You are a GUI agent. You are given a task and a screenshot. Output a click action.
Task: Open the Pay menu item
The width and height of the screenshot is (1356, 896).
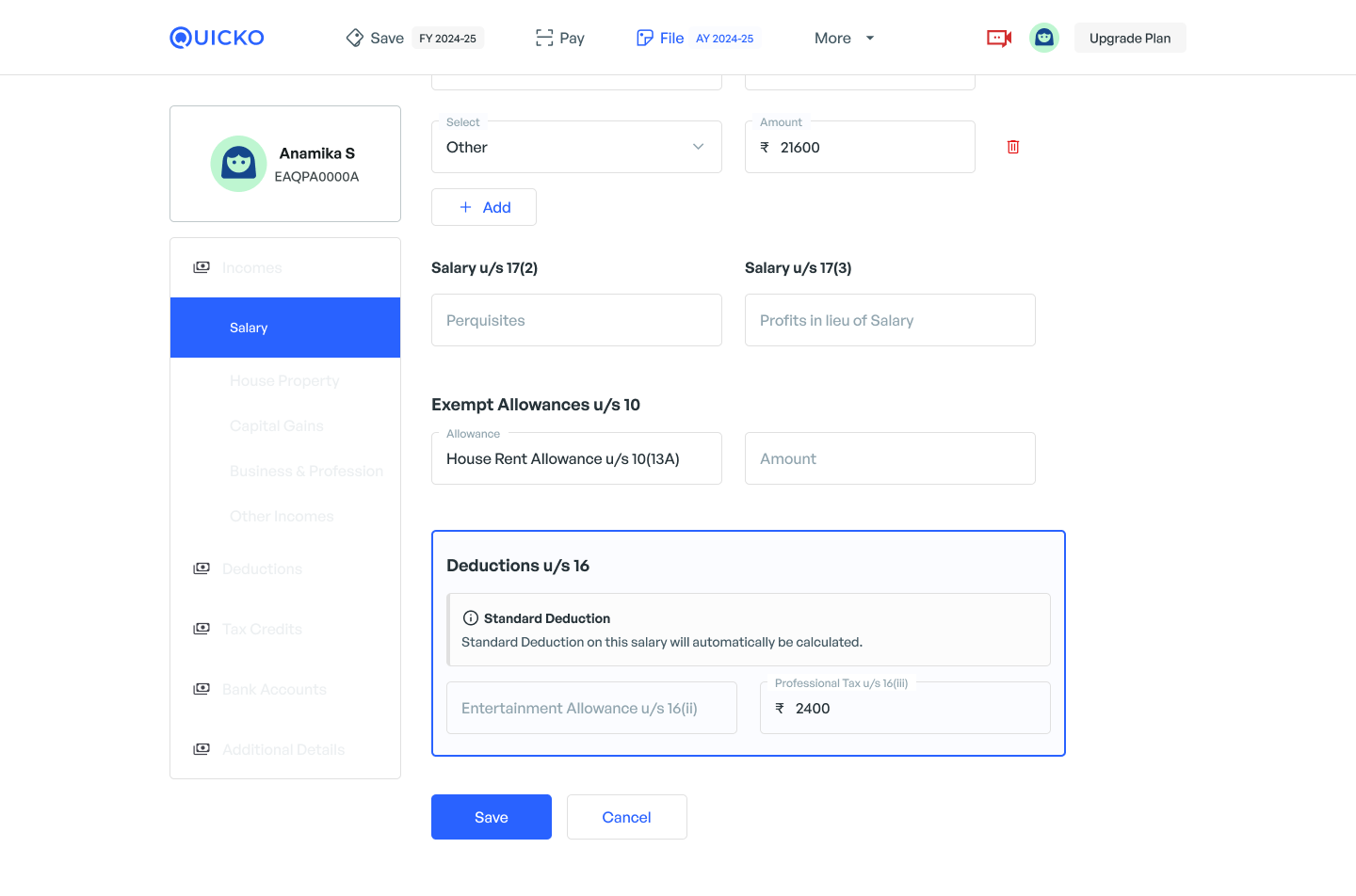[x=560, y=38]
